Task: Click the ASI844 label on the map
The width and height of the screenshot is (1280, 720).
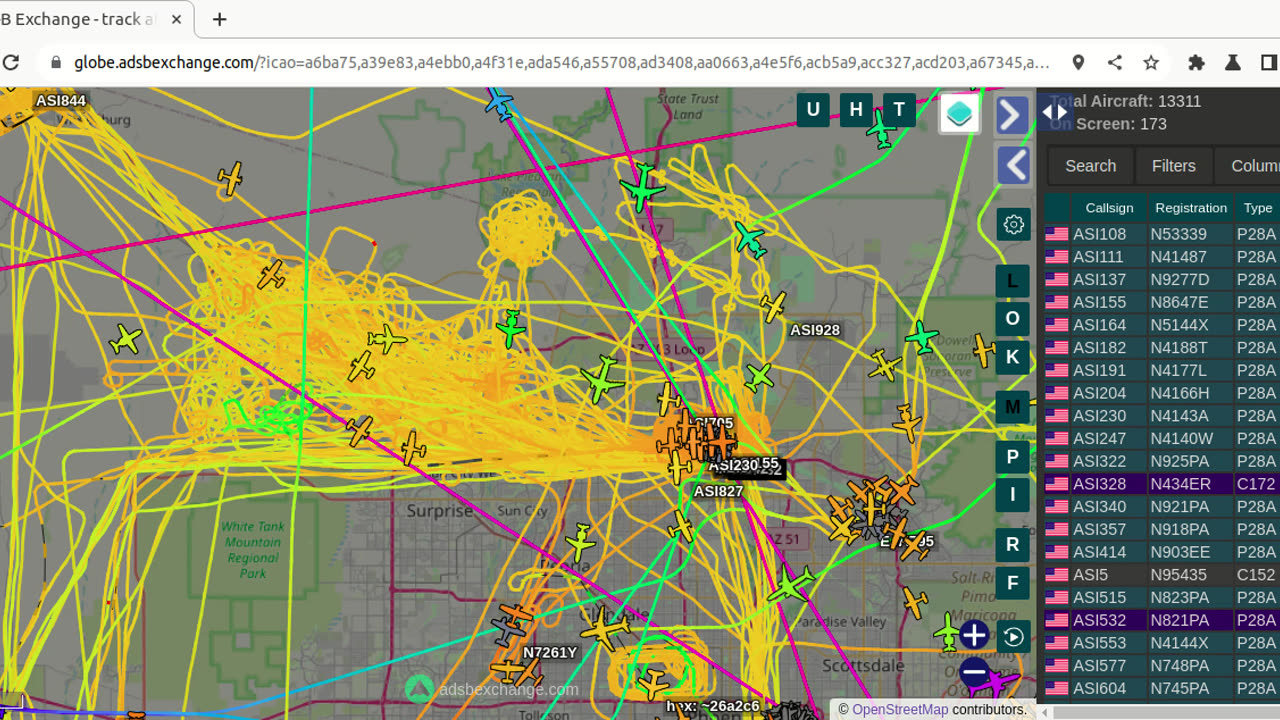Action: pos(60,101)
